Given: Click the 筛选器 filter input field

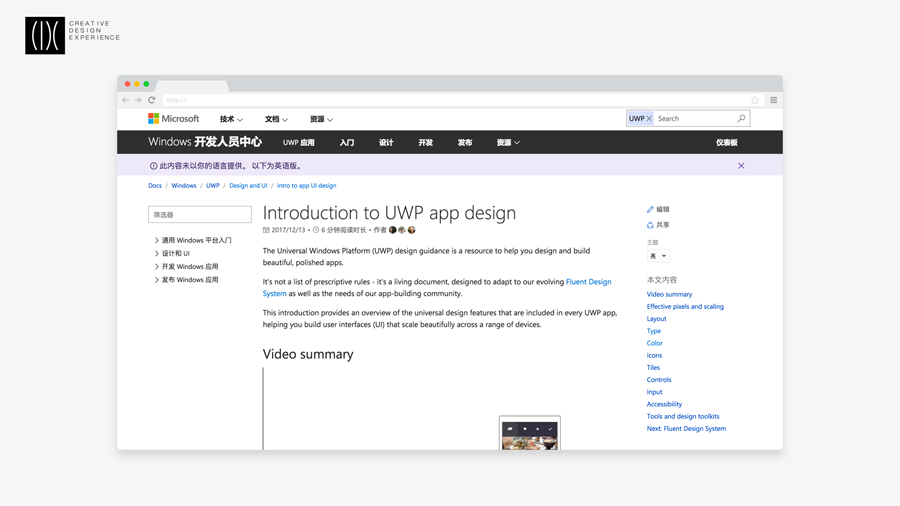Looking at the screenshot, I should coord(200,215).
